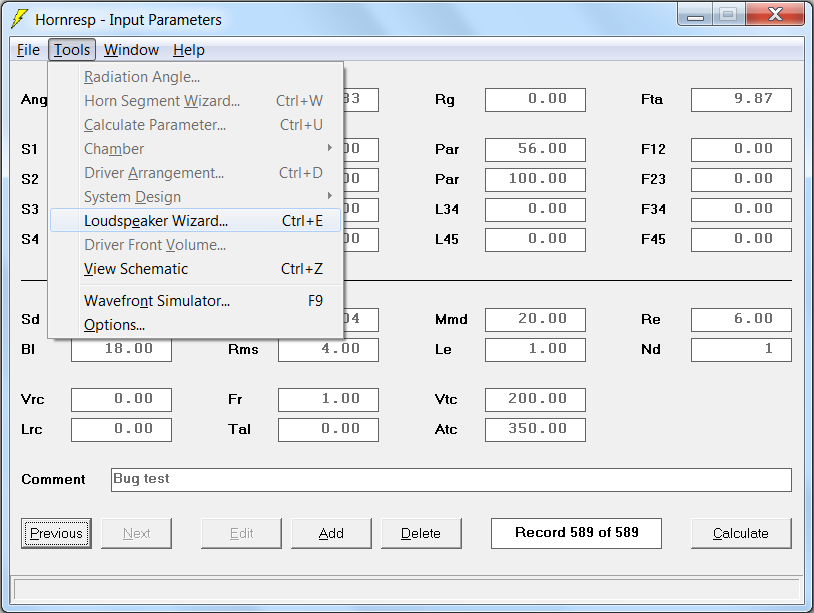Select the Bl field showing 18.00

point(121,350)
